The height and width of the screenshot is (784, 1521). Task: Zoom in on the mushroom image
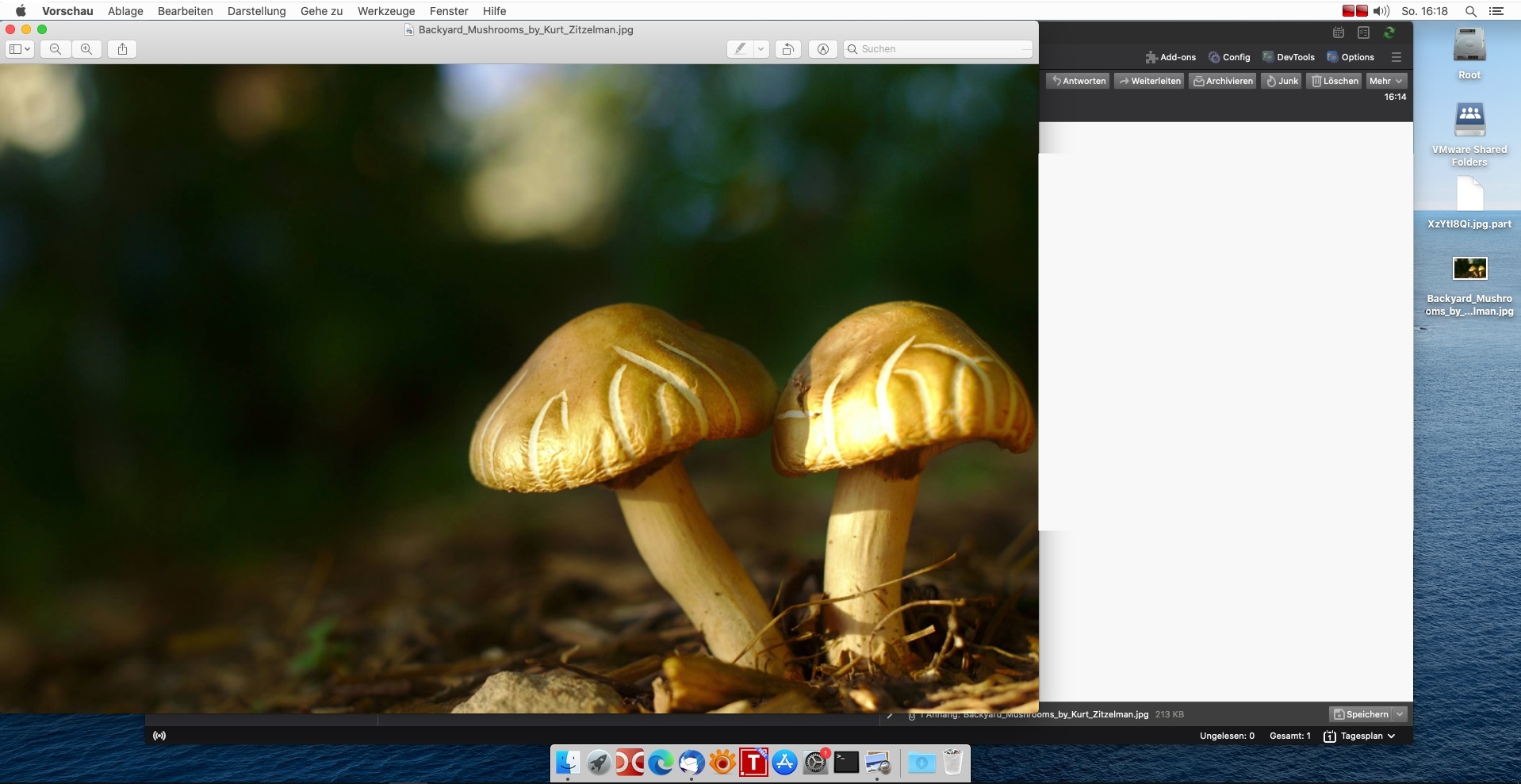coord(86,49)
